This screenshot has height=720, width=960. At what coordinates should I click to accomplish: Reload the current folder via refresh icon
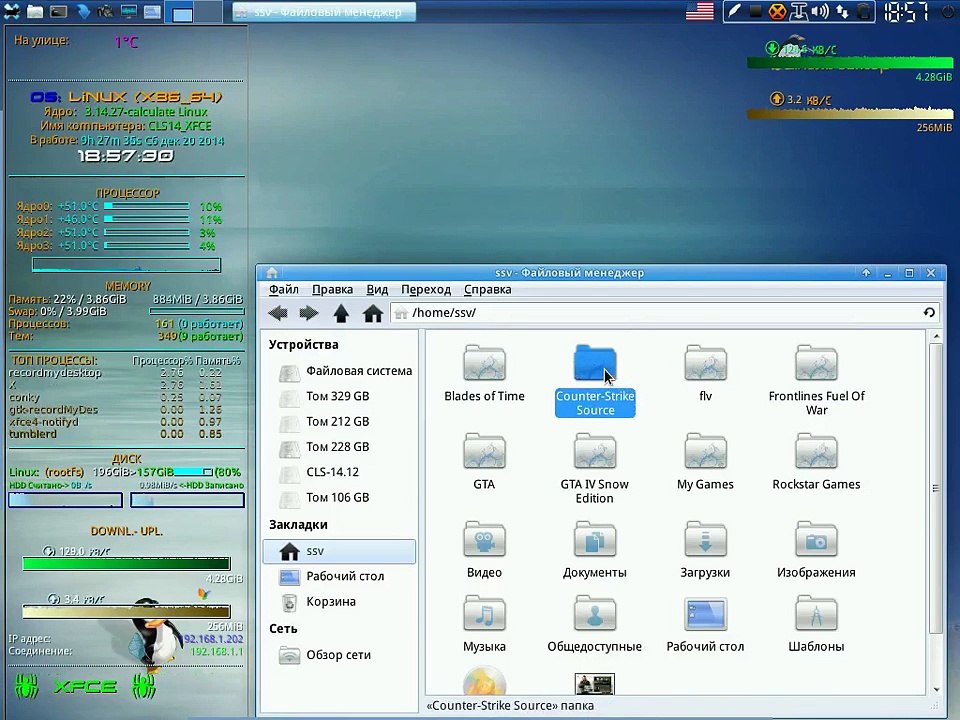pyautogui.click(x=929, y=313)
